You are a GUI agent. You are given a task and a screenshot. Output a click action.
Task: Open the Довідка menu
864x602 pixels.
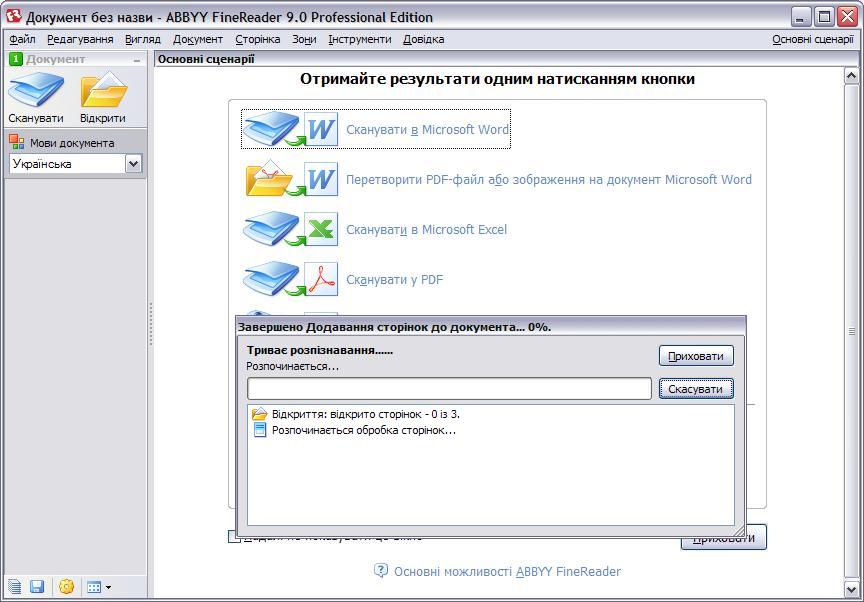424,39
